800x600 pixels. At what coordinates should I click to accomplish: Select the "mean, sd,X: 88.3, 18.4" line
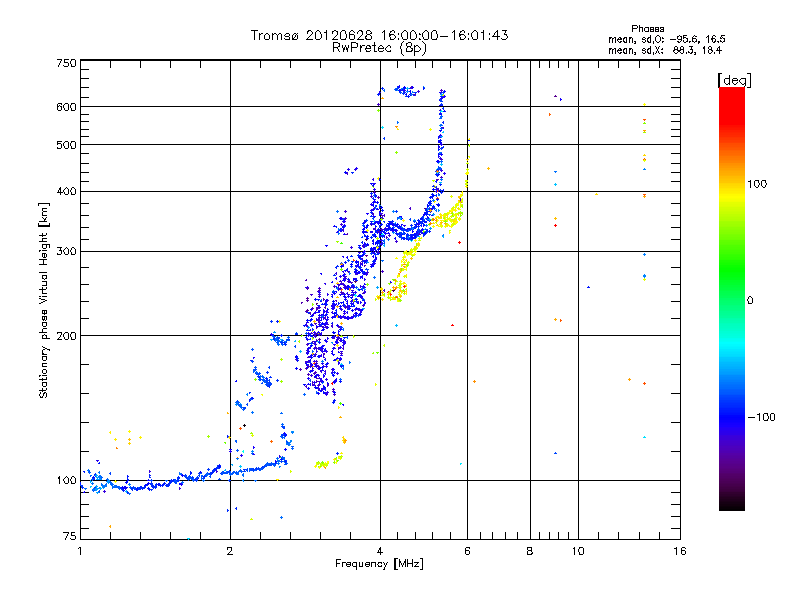point(665,50)
